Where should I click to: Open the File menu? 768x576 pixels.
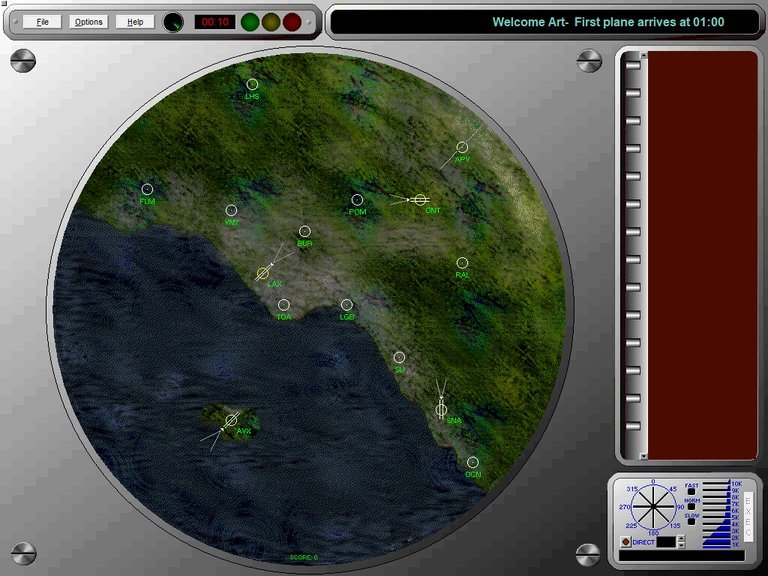point(42,21)
